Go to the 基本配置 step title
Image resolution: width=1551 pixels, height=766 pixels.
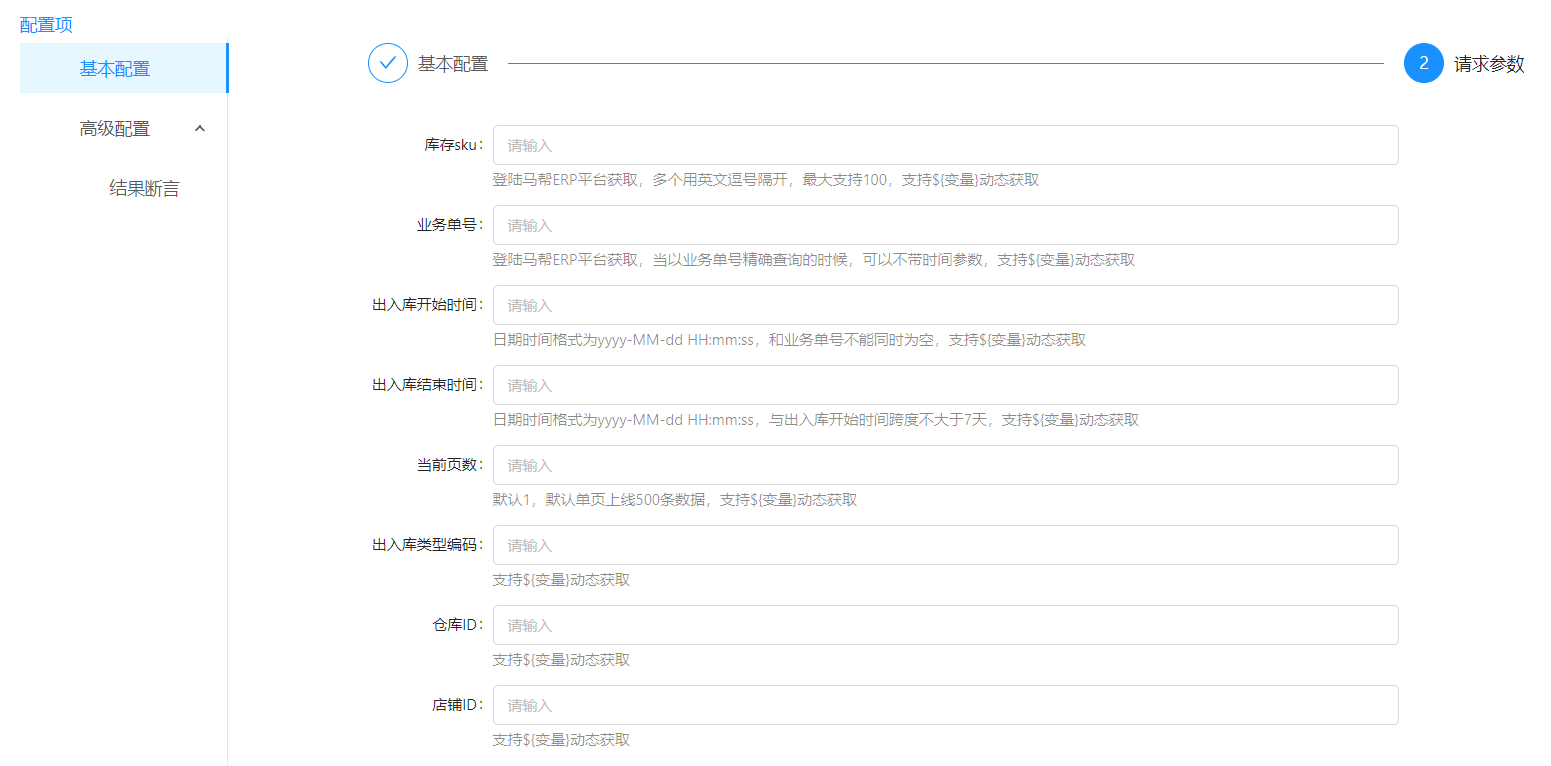(x=453, y=64)
